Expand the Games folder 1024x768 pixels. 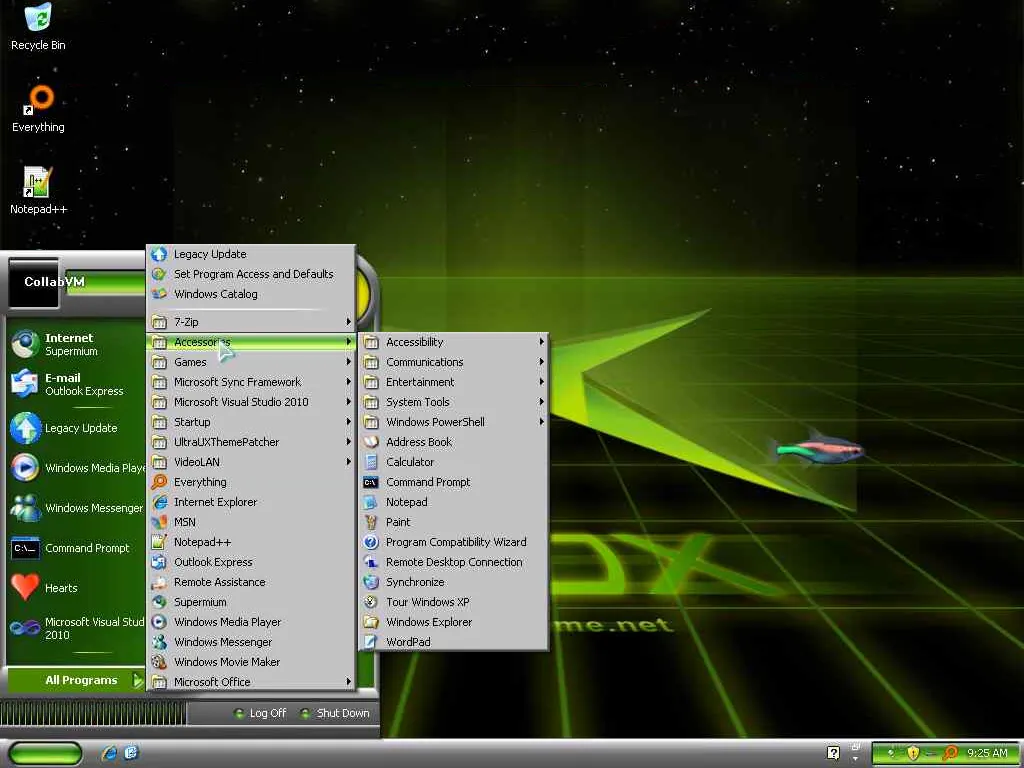tap(251, 362)
